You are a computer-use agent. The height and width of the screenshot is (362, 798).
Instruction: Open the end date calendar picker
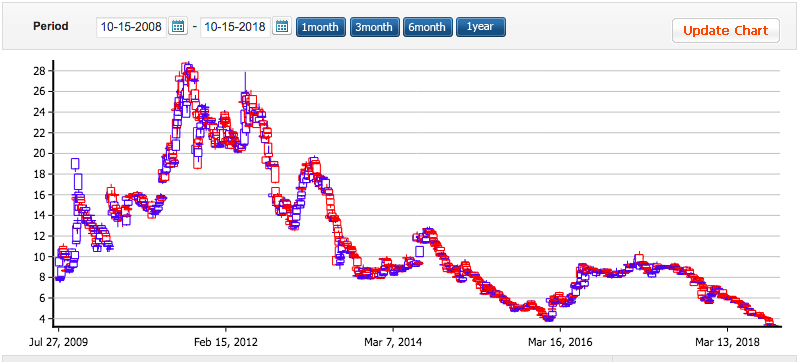282,26
